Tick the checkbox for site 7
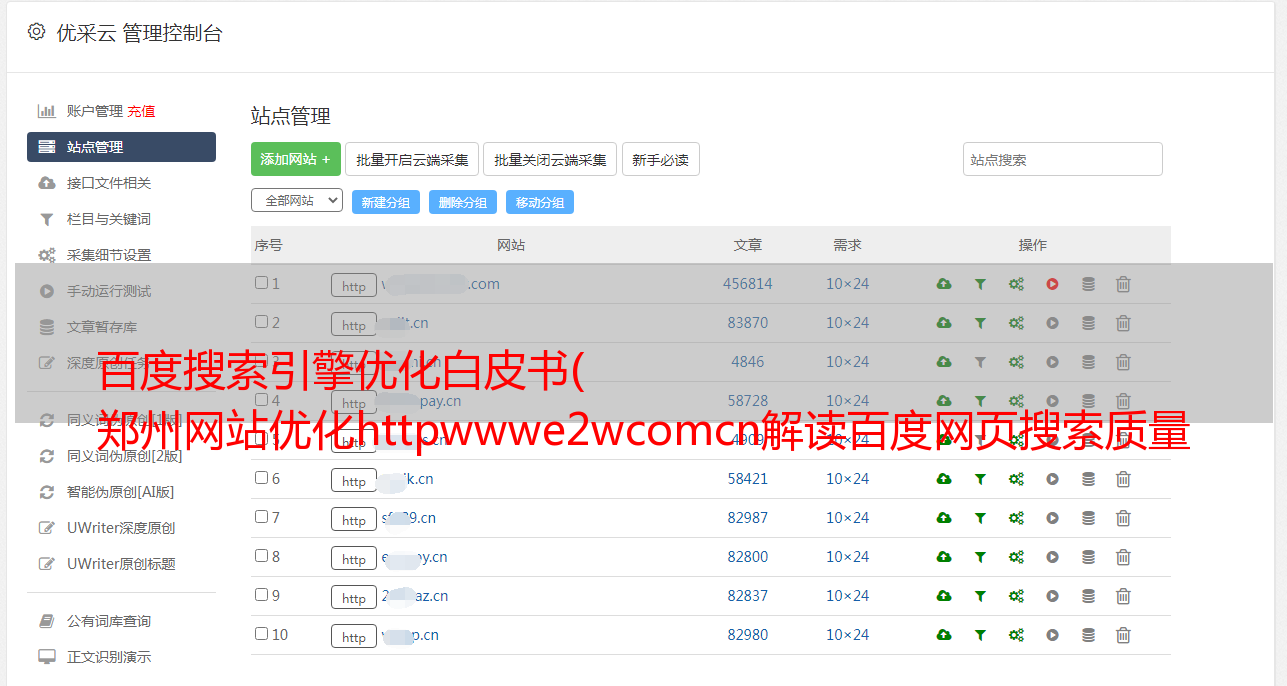 [261, 517]
